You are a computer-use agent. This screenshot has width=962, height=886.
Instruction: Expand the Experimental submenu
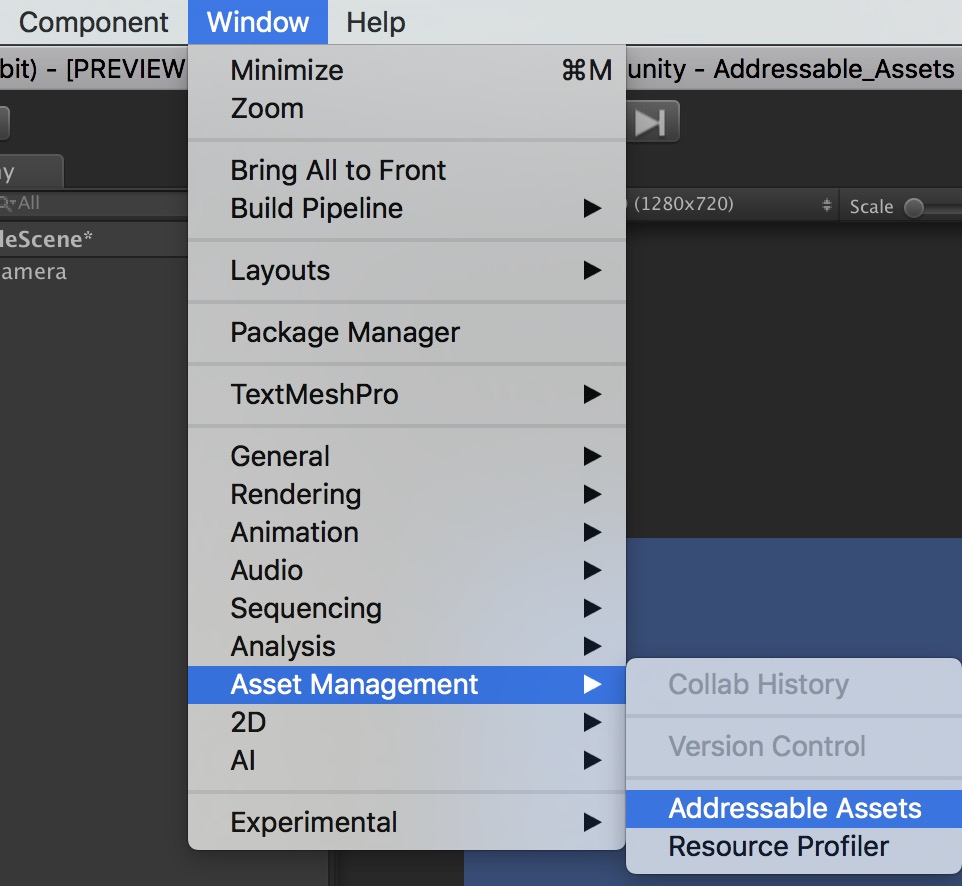coord(313,822)
